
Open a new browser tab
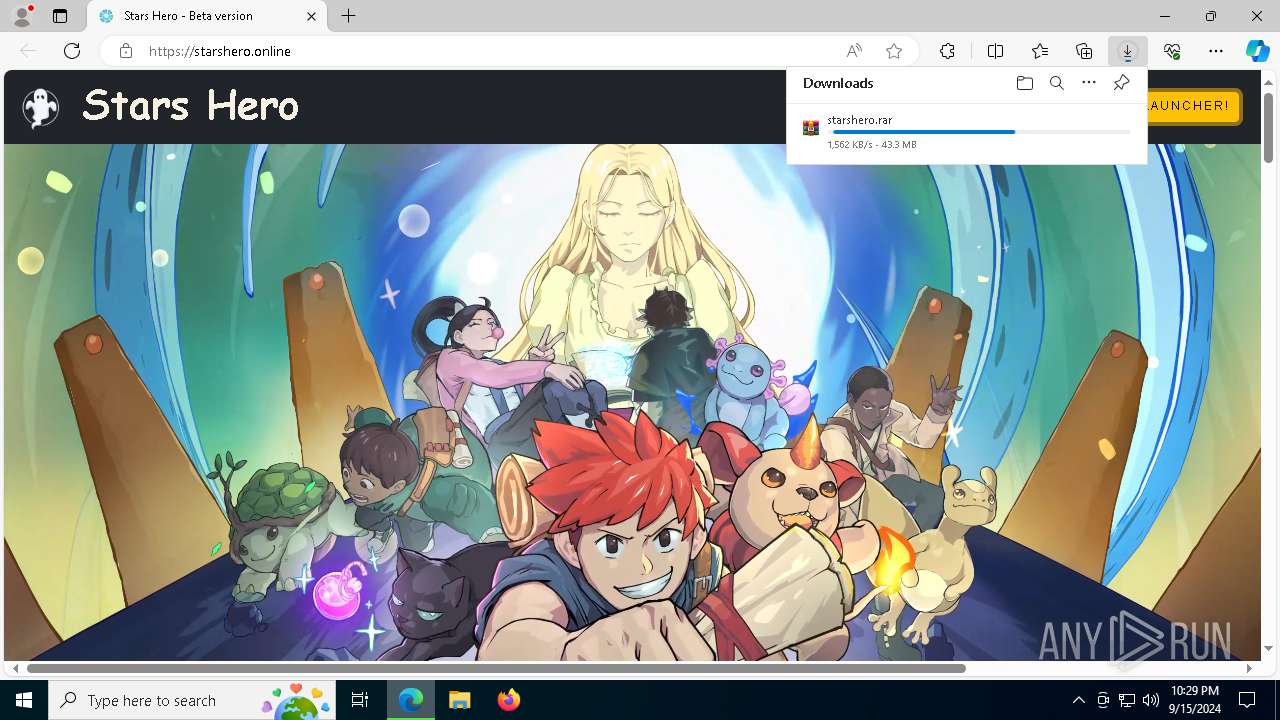coord(348,16)
